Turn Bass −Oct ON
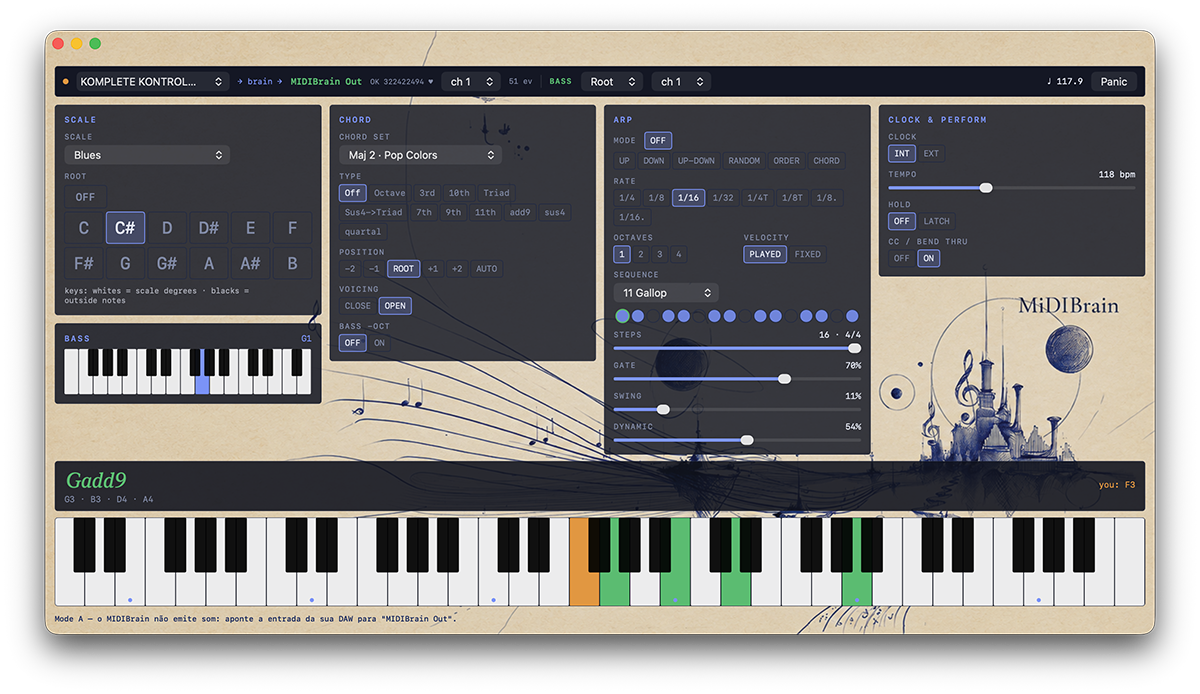Image resolution: width=1200 pixels, height=694 pixels. (x=379, y=343)
